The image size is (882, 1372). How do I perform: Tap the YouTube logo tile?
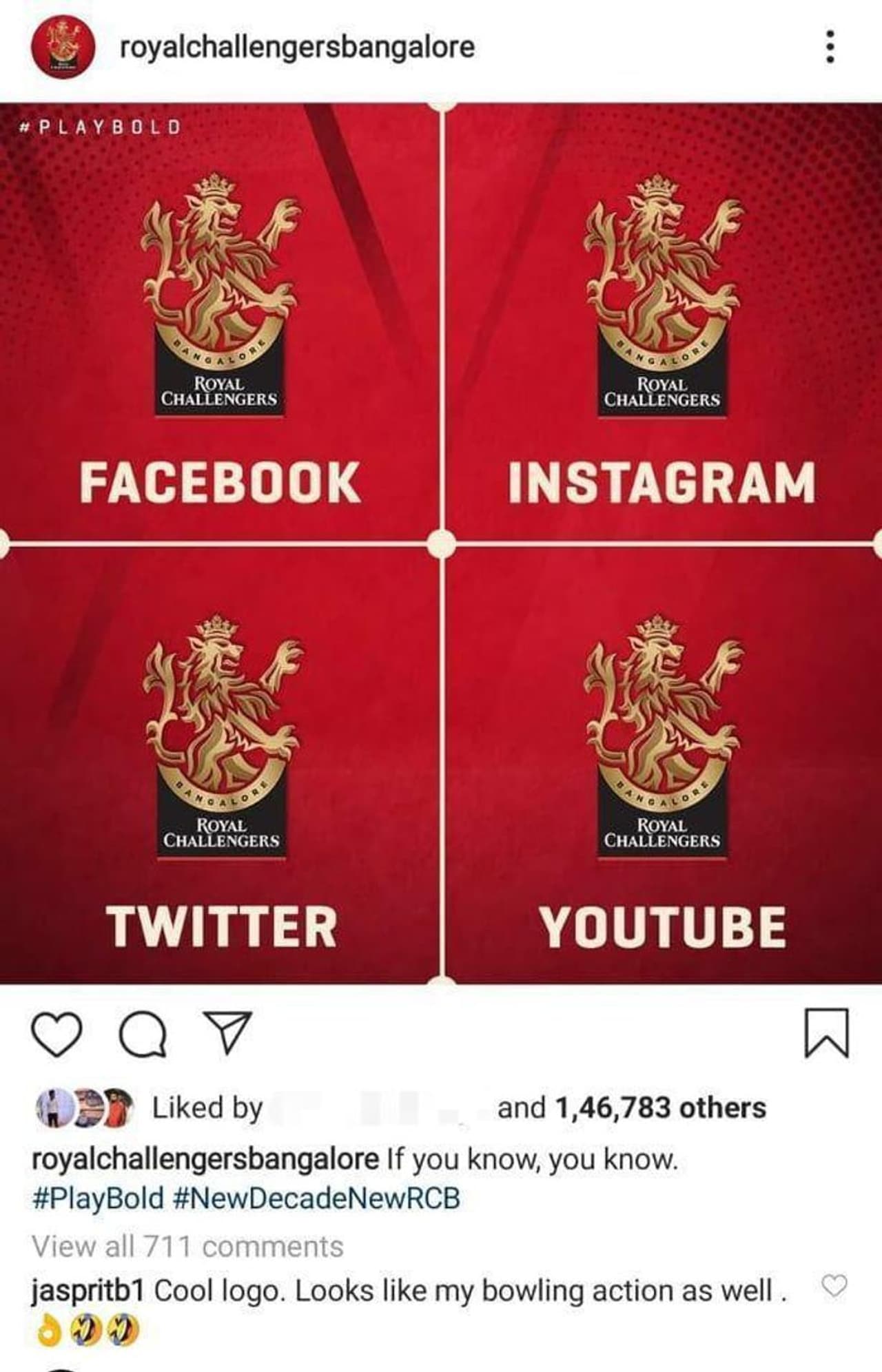click(x=662, y=765)
